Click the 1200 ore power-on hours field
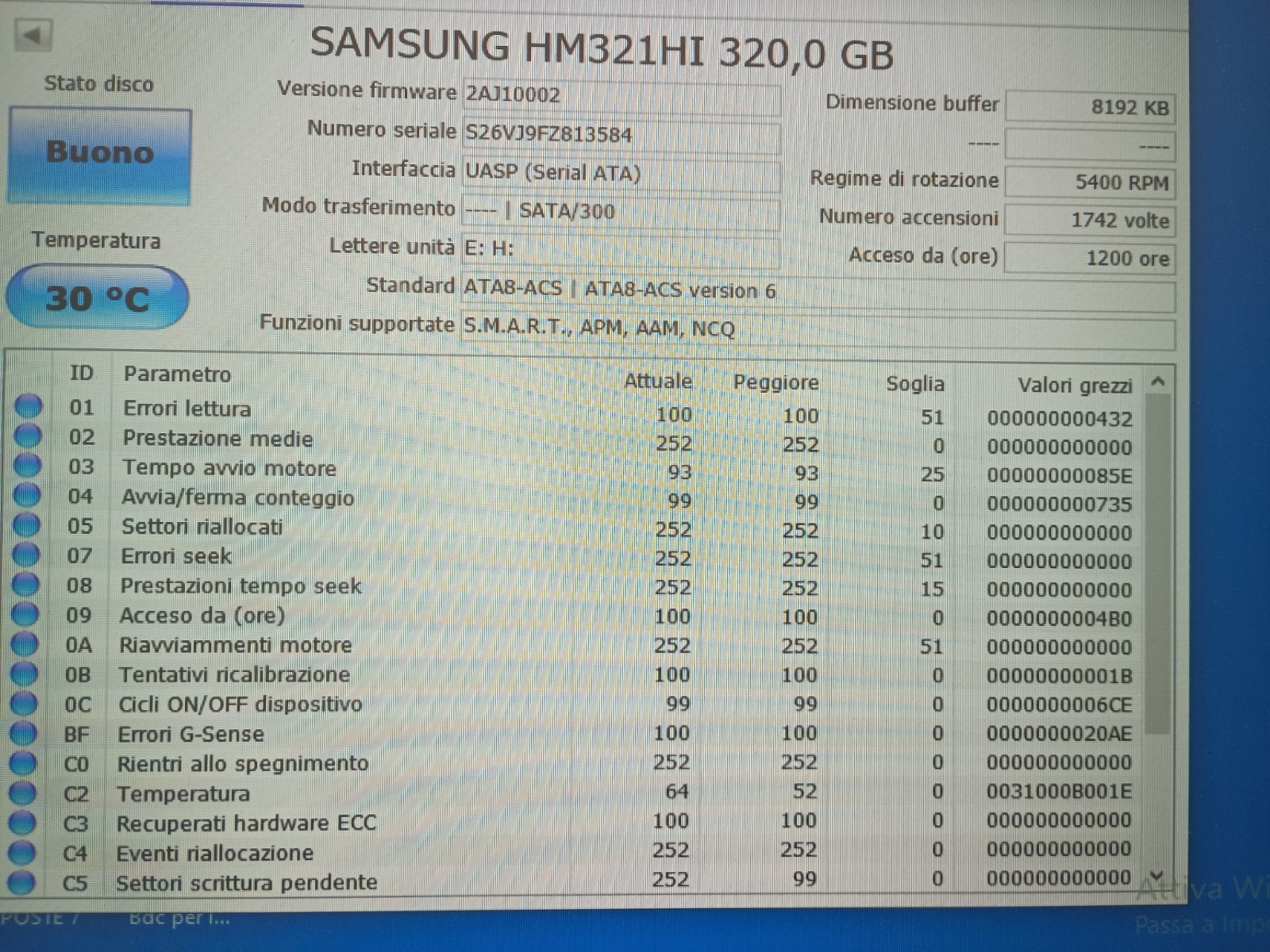1270x952 pixels. [1090, 258]
